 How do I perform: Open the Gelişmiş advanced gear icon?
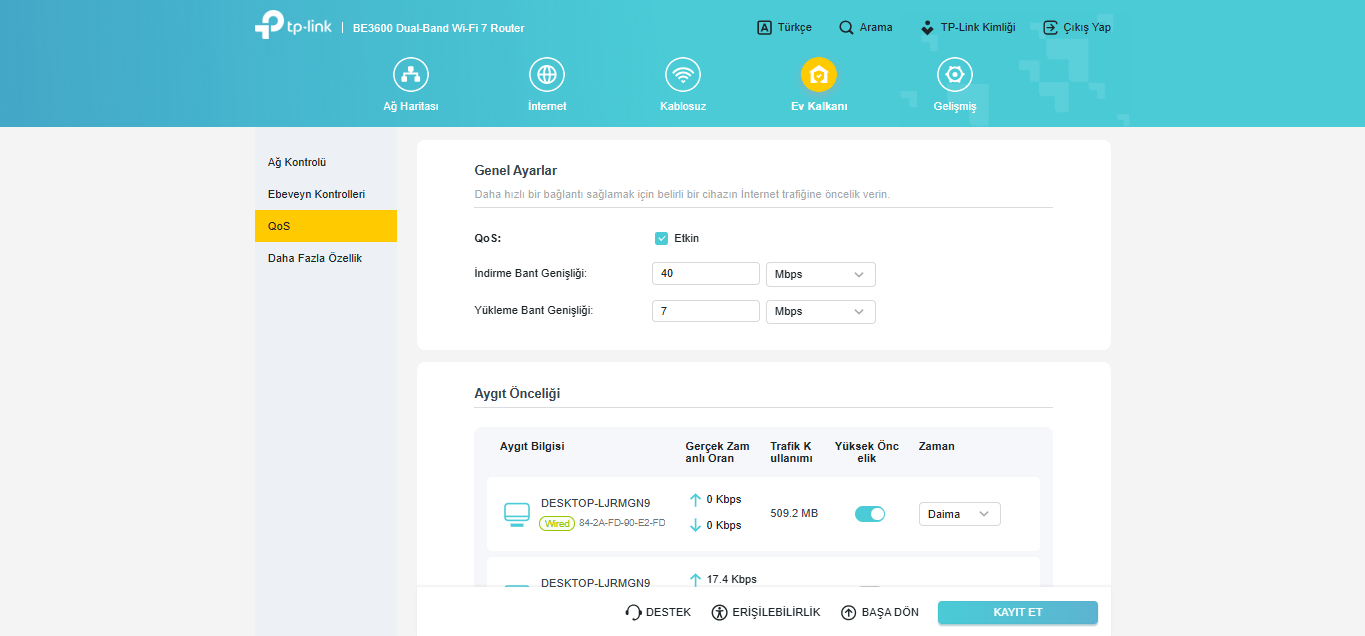pos(955,74)
